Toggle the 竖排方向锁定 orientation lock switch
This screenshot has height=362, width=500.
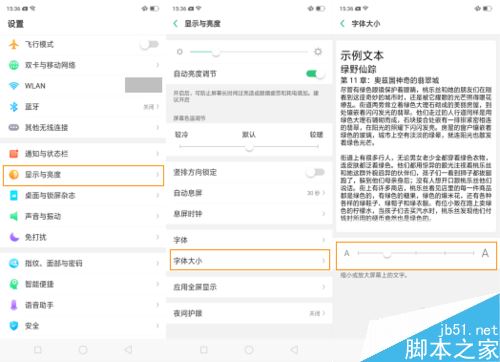[315, 172]
